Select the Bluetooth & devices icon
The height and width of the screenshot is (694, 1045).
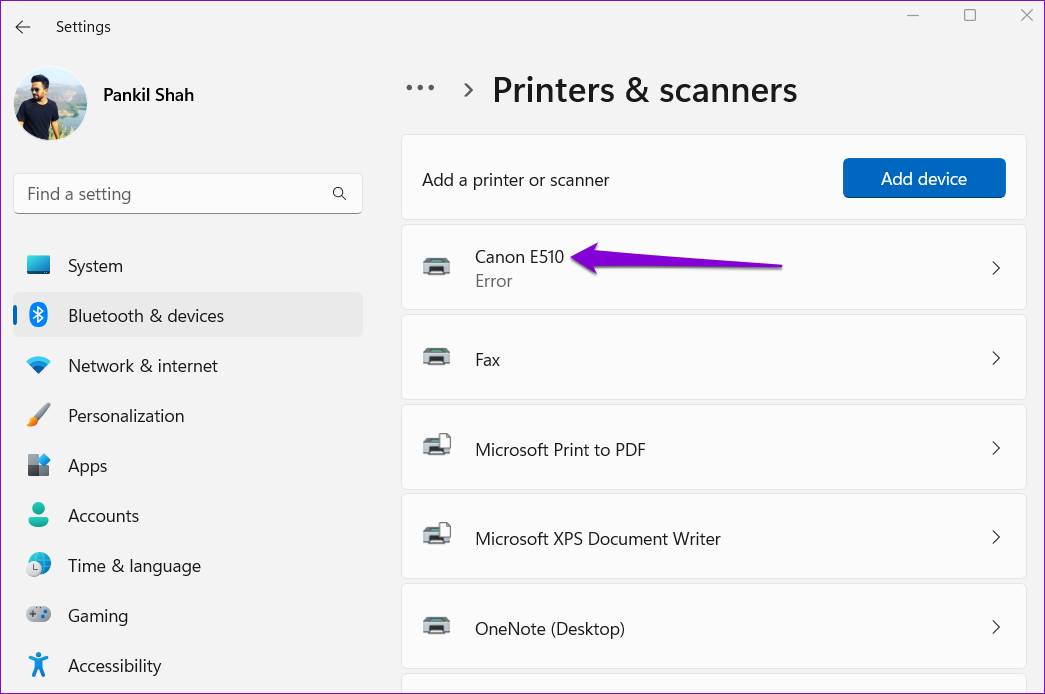tap(38, 315)
